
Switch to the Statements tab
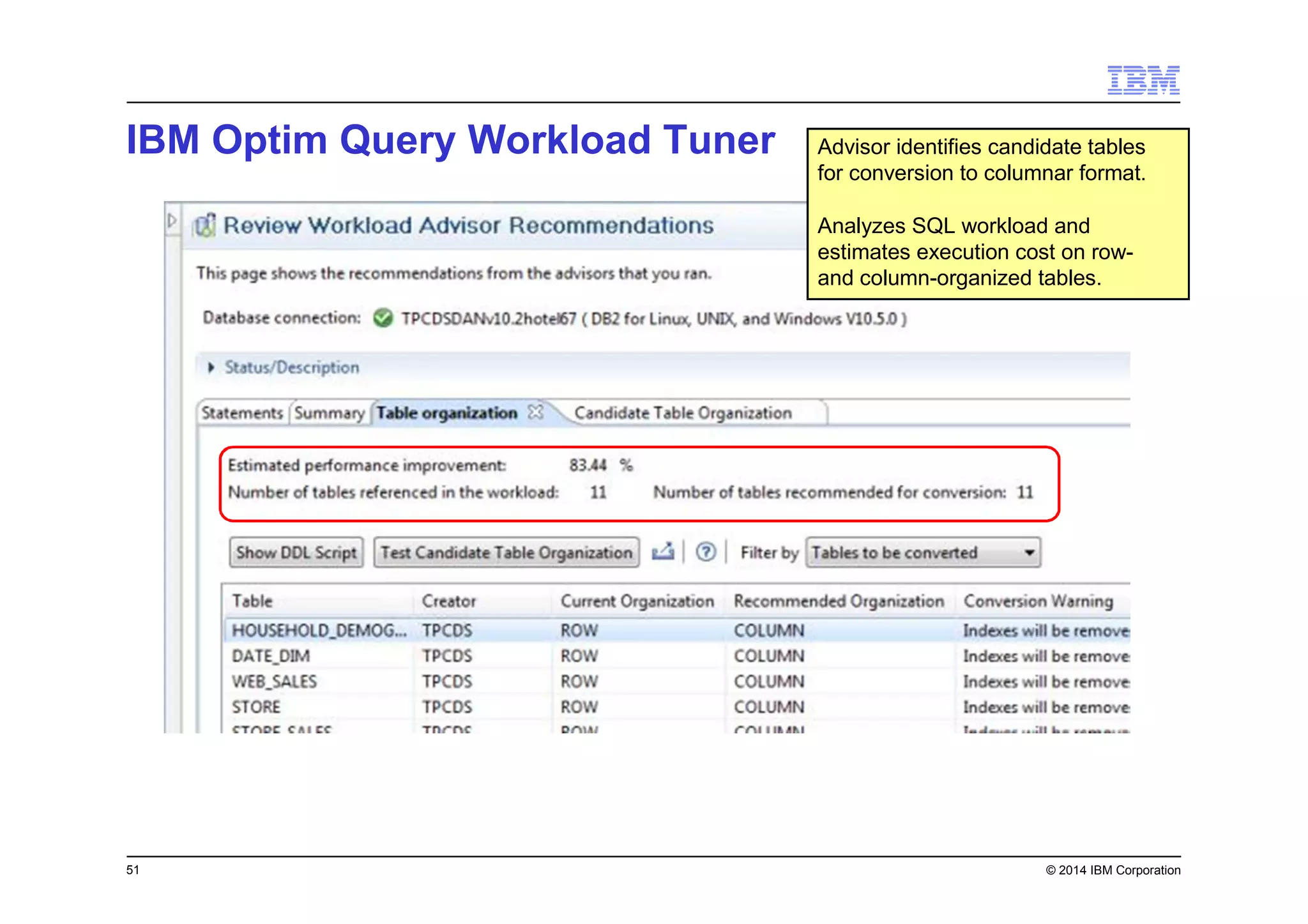242,413
